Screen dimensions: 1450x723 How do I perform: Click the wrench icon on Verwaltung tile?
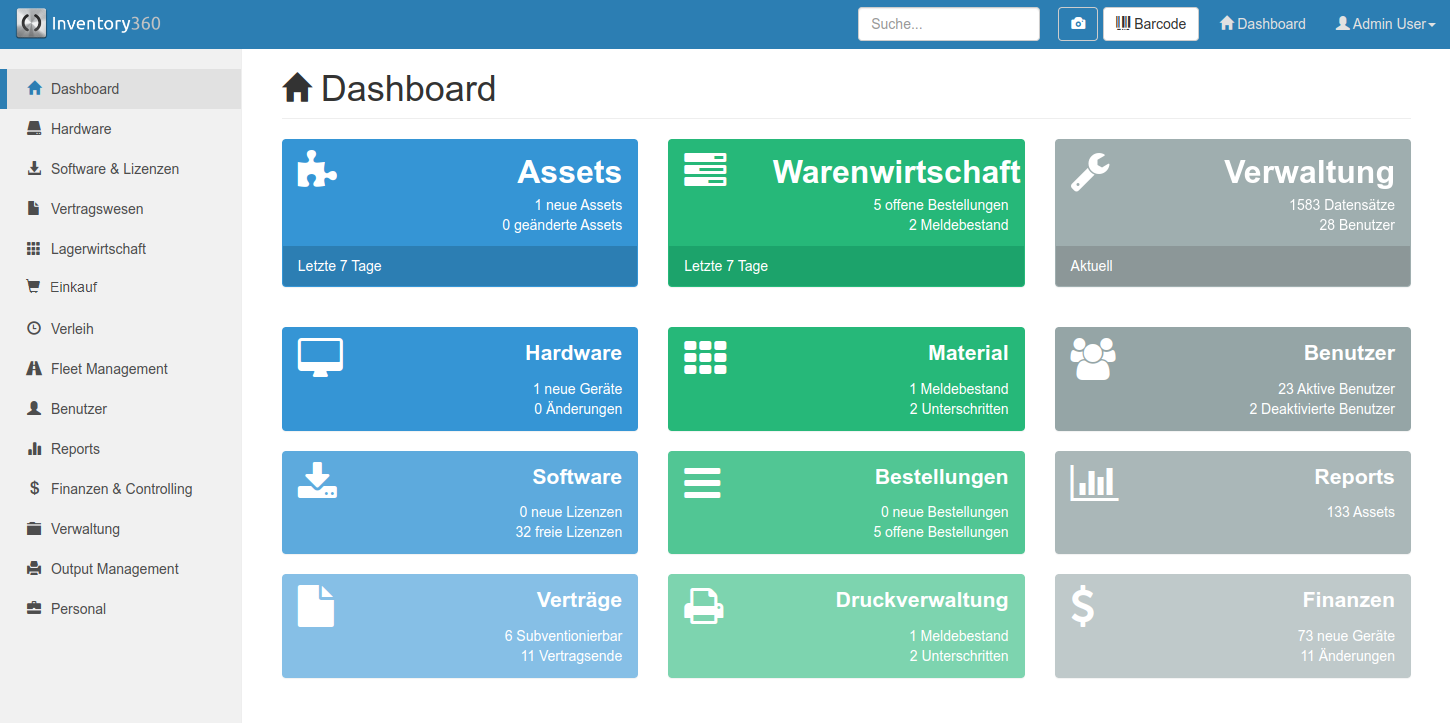click(x=1089, y=172)
